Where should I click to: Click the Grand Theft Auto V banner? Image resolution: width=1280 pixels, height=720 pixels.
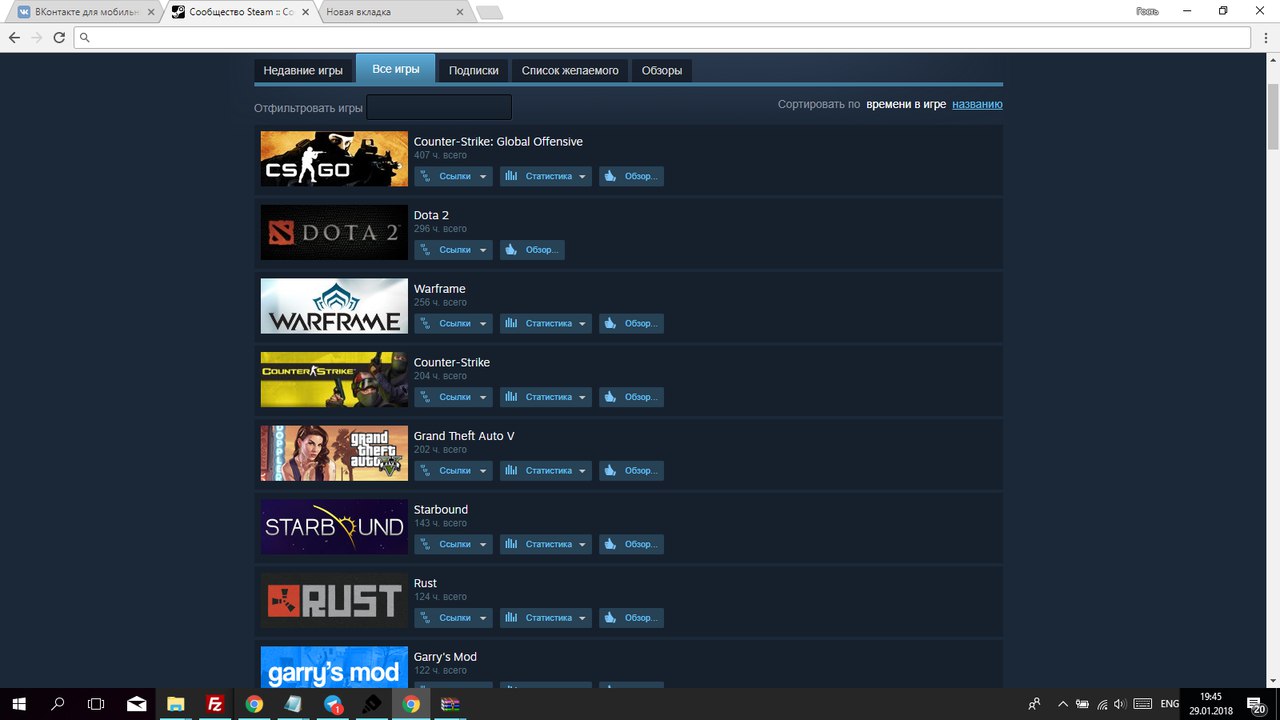click(x=334, y=453)
